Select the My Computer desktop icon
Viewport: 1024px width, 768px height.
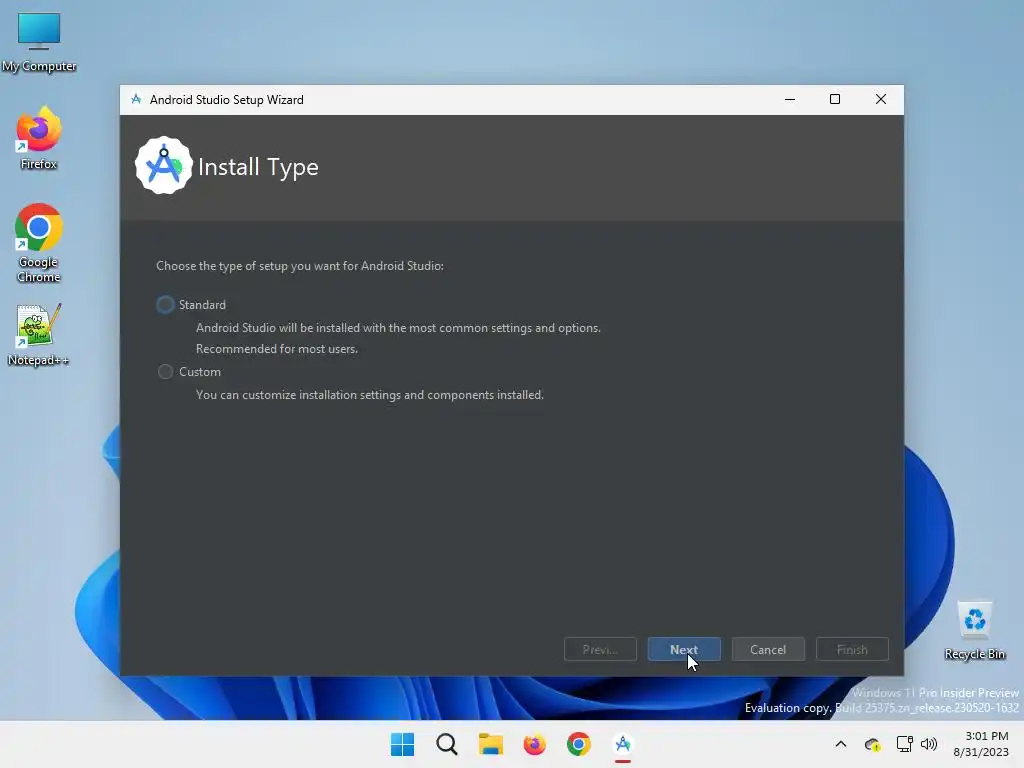point(39,42)
